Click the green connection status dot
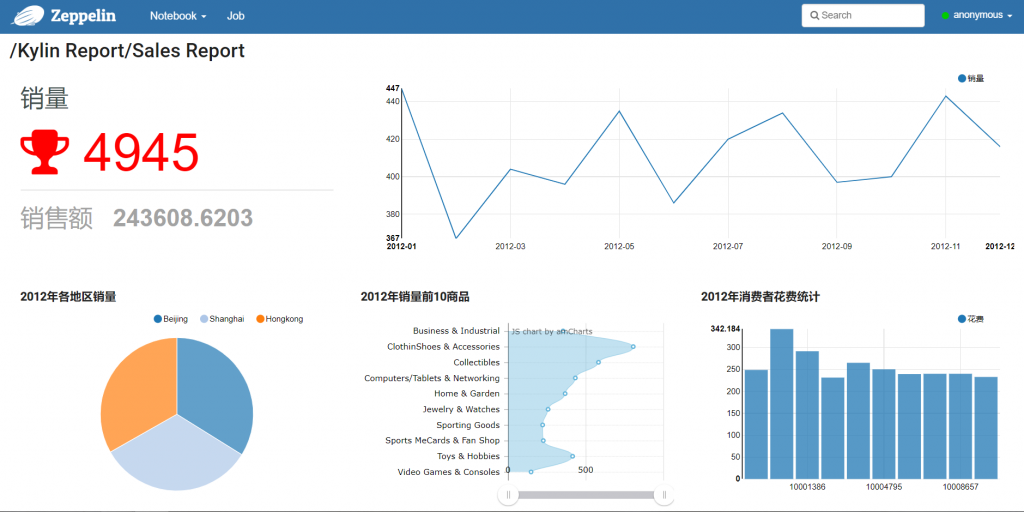 (945, 16)
